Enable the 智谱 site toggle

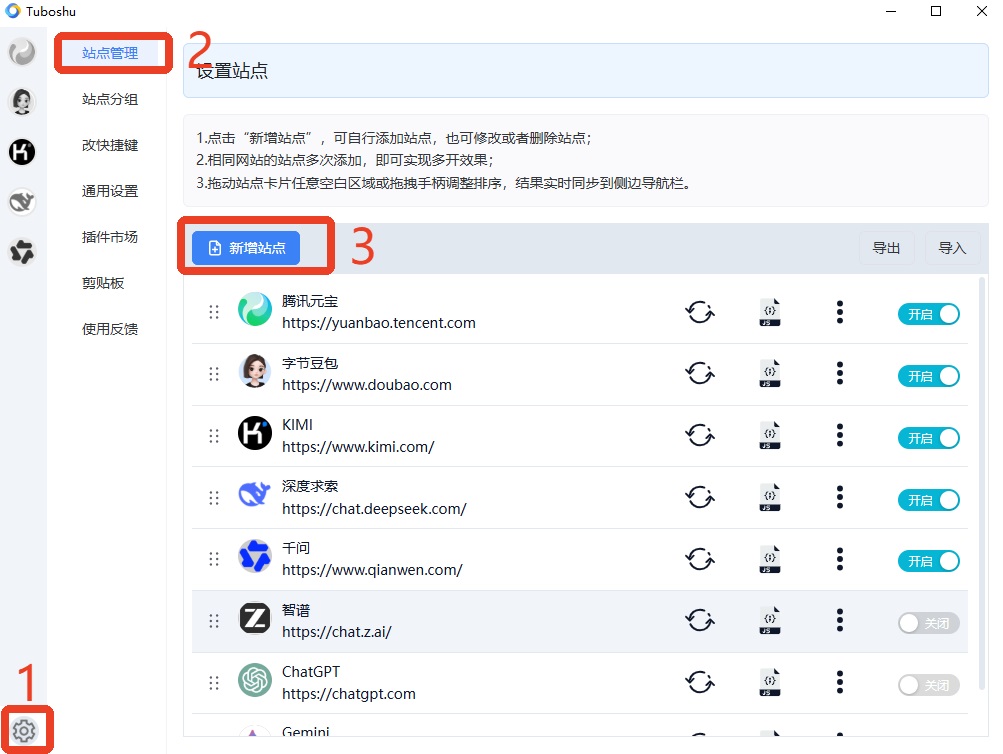[x=929, y=623]
